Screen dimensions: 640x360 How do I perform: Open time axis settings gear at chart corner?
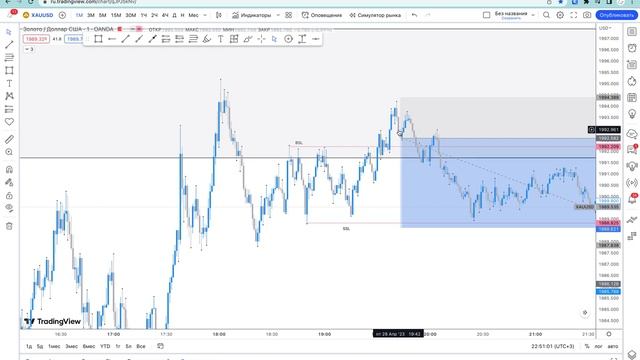(x=609, y=334)
